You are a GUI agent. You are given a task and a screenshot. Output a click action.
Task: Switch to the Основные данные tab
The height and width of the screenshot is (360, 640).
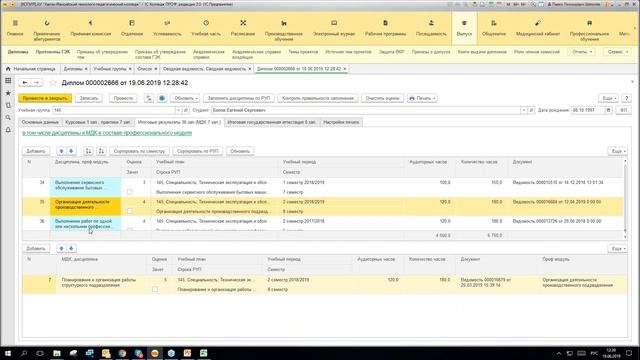pos(40,122)
